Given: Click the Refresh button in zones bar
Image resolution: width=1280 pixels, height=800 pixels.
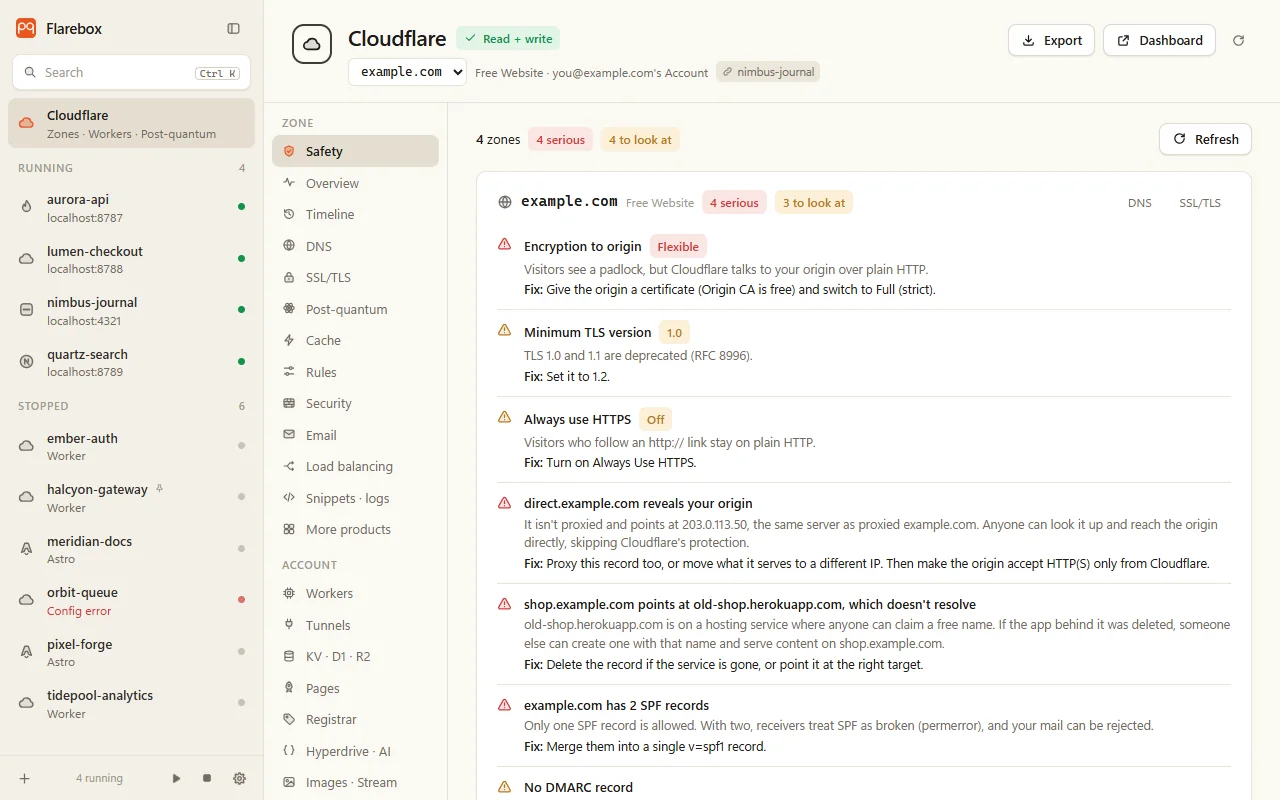Looking at the screenshot, I should pos(1205,139).
